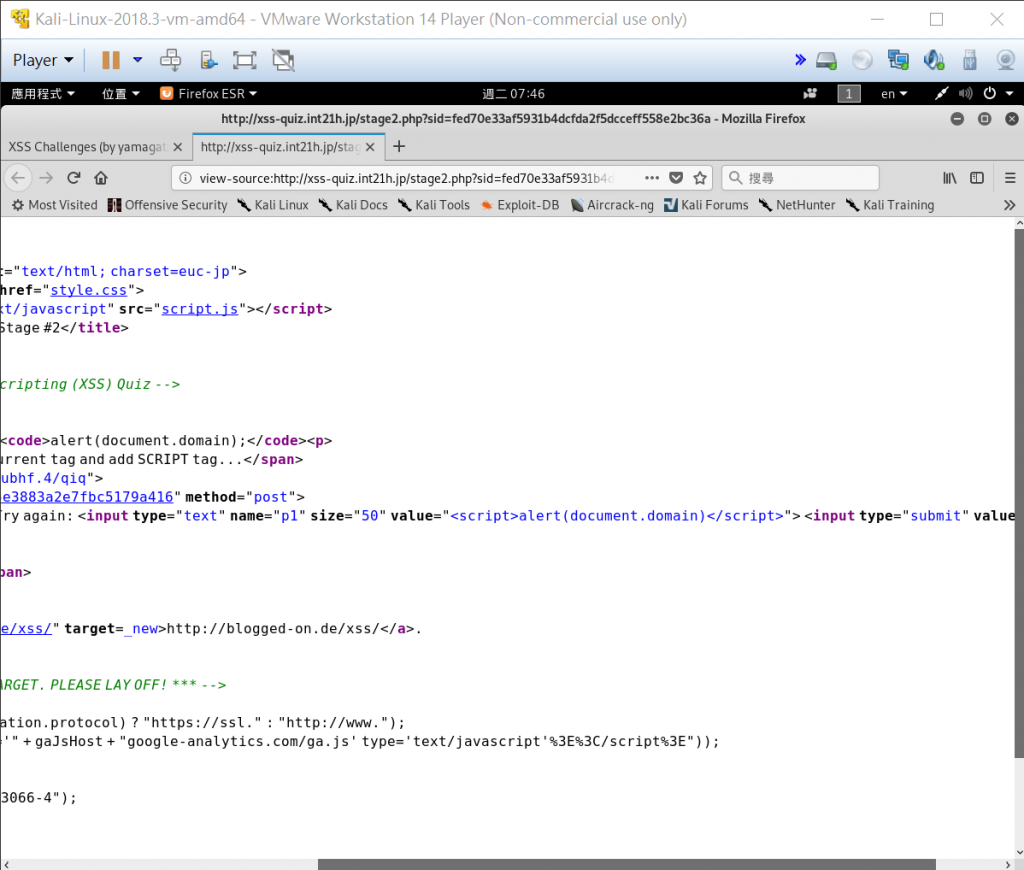Open the 位置 places menu
Viewport: 1024px width, 870px height.
click(121, 93)
